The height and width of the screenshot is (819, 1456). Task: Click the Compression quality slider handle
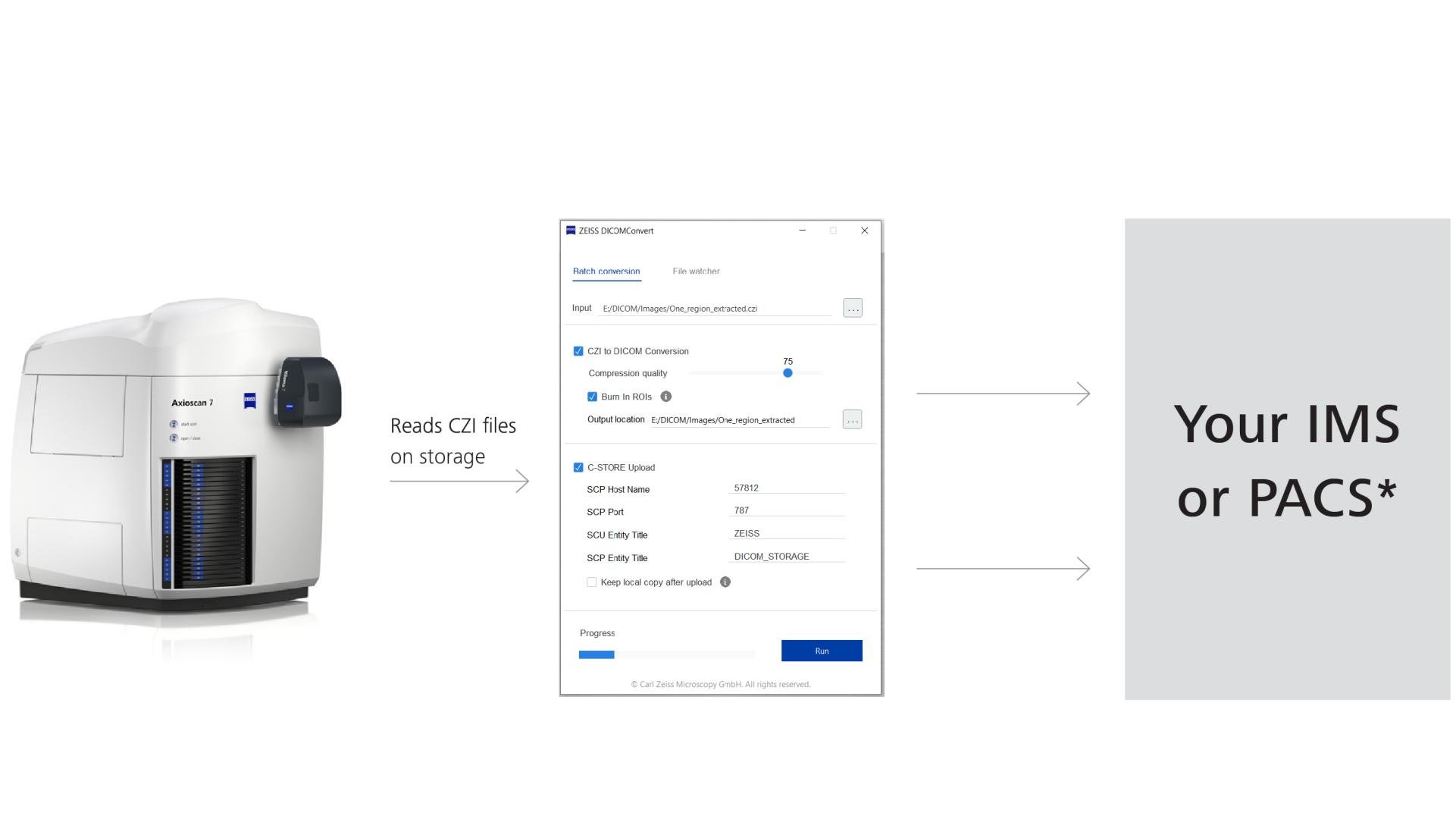click(787, 373)
